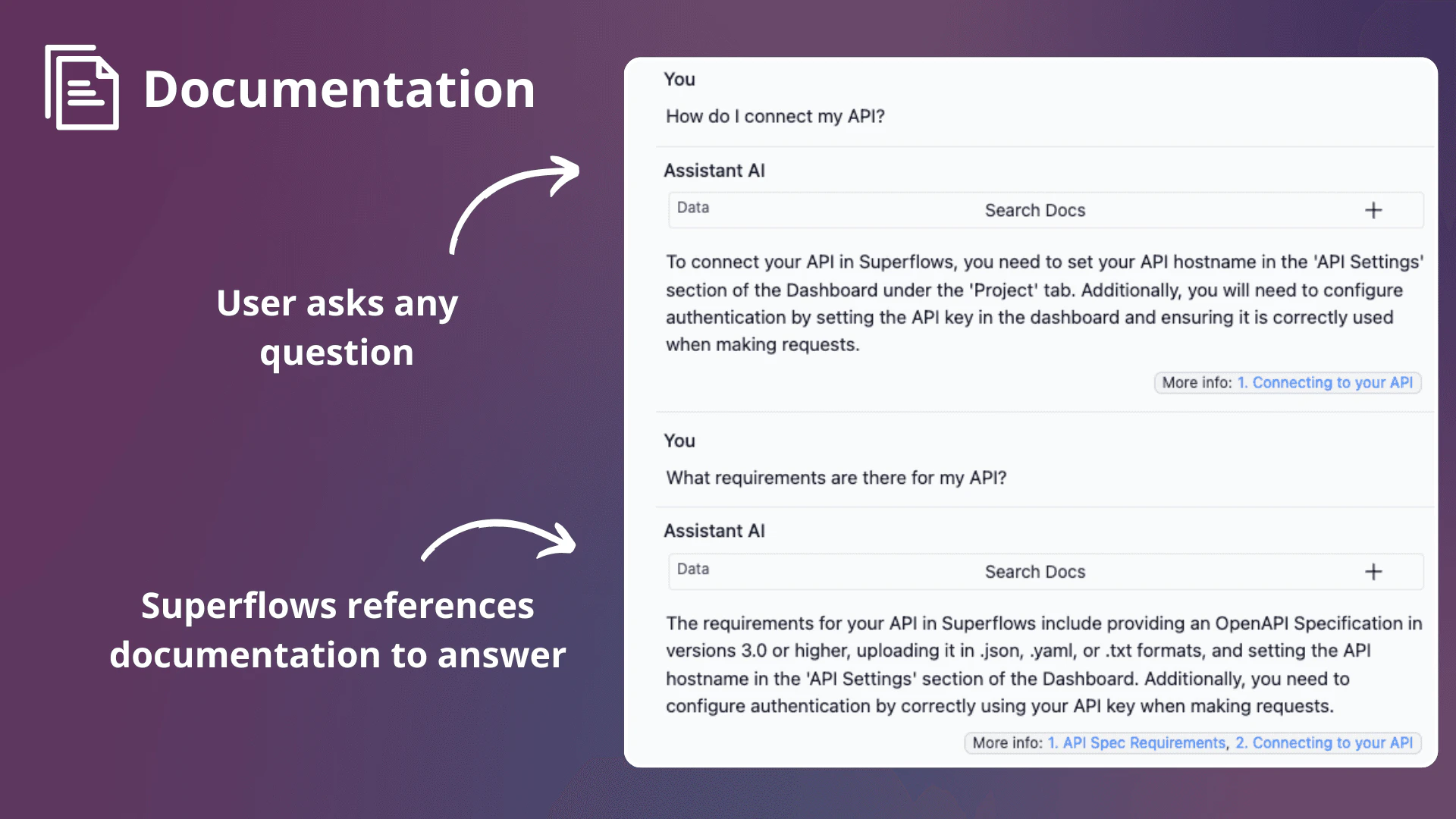Select the question "How do I connect my API?"
Image resolution: width=1456 pixels, height=819 pixels.
775,116
